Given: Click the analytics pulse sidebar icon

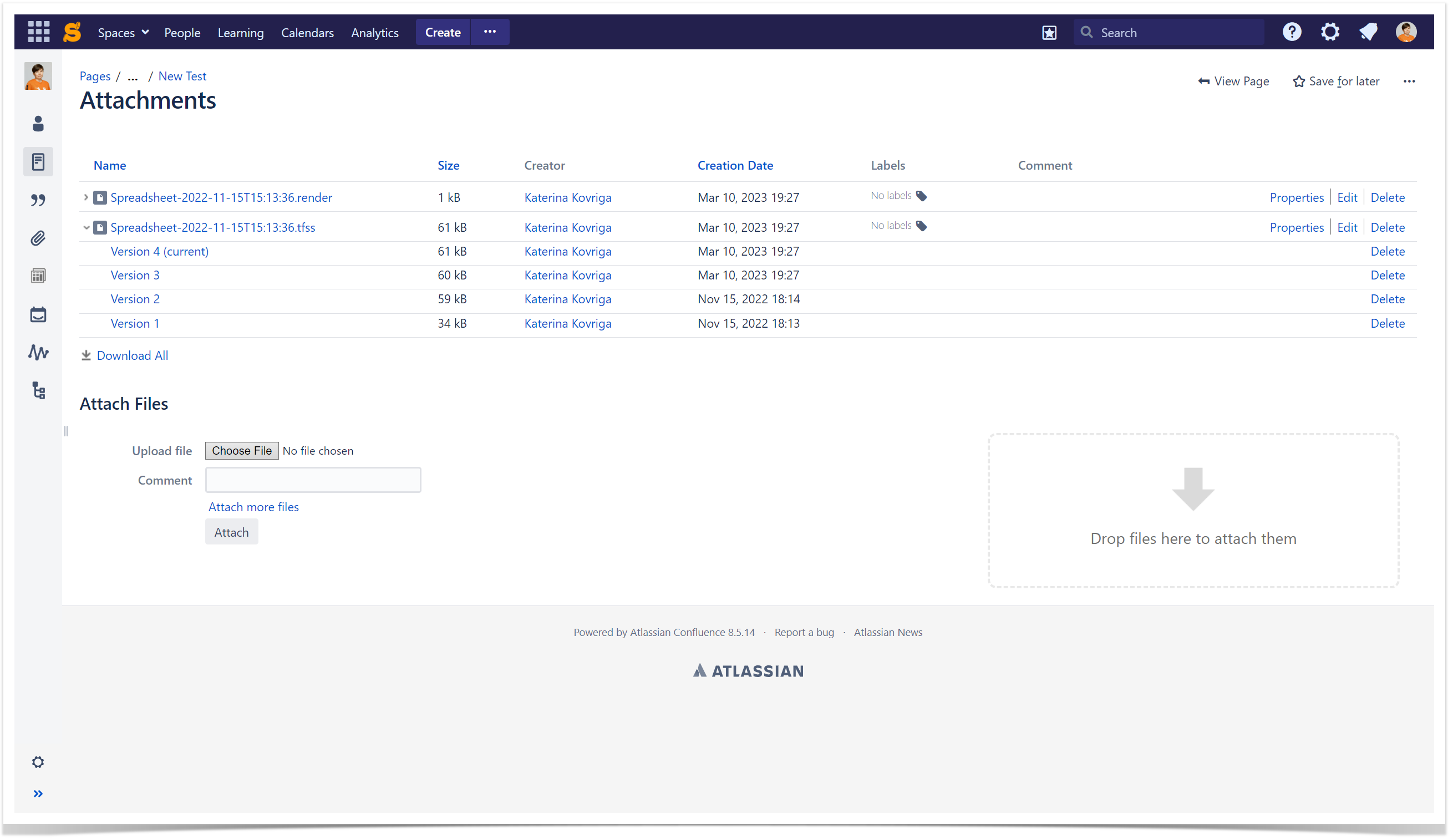Looking at the screenshot, I should coord(38,352).
